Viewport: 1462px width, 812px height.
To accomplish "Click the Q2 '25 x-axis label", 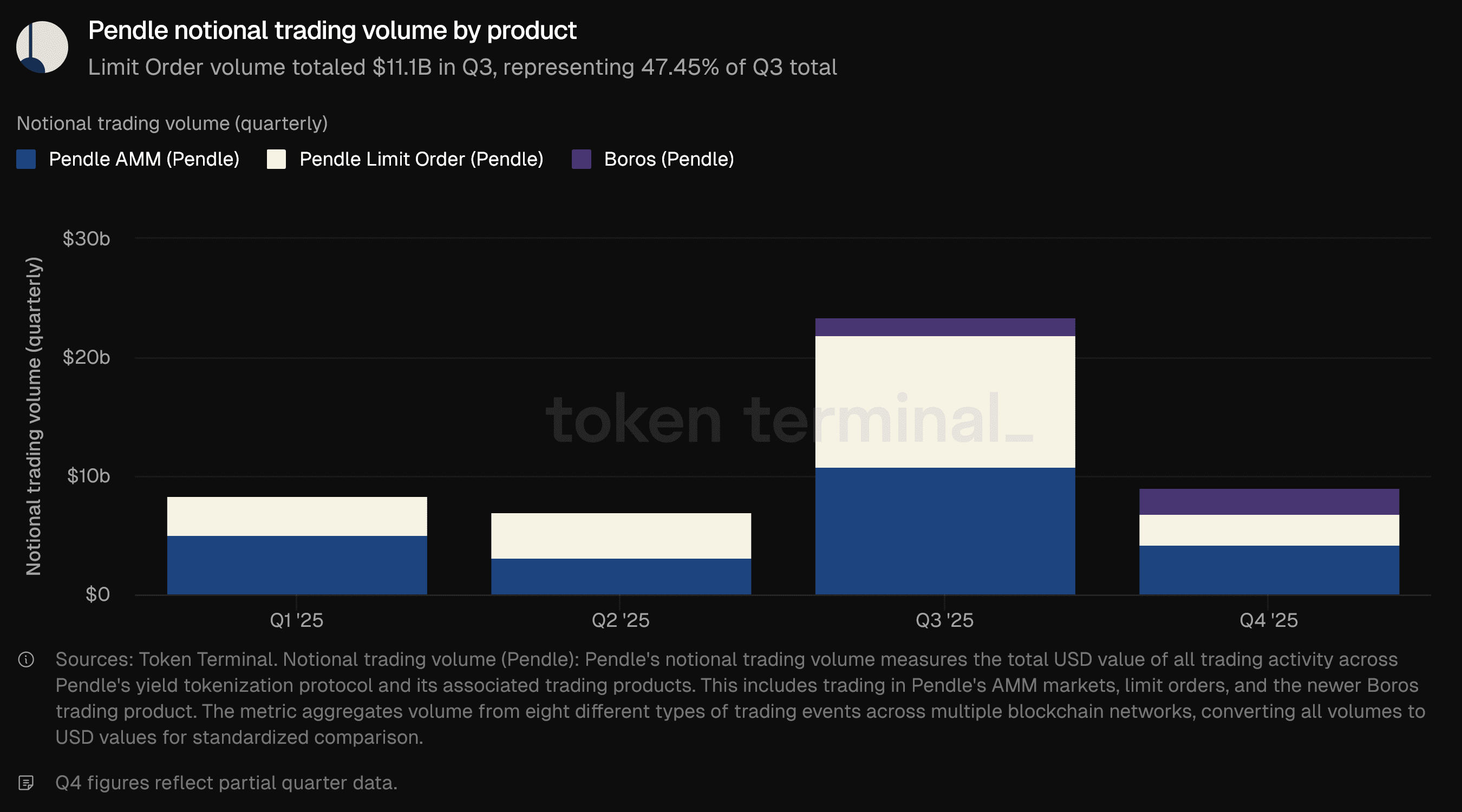I will (621, 620).
